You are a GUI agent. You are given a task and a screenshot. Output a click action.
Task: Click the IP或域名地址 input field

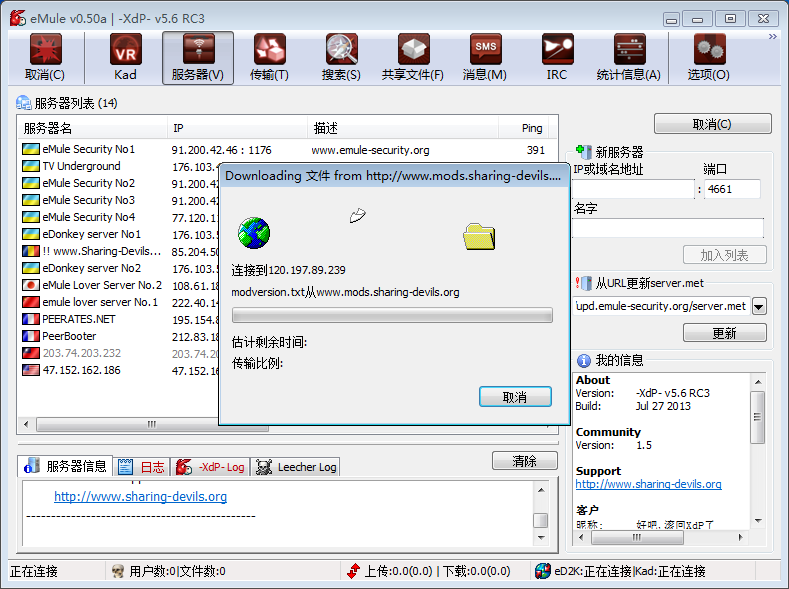point(634,190)
